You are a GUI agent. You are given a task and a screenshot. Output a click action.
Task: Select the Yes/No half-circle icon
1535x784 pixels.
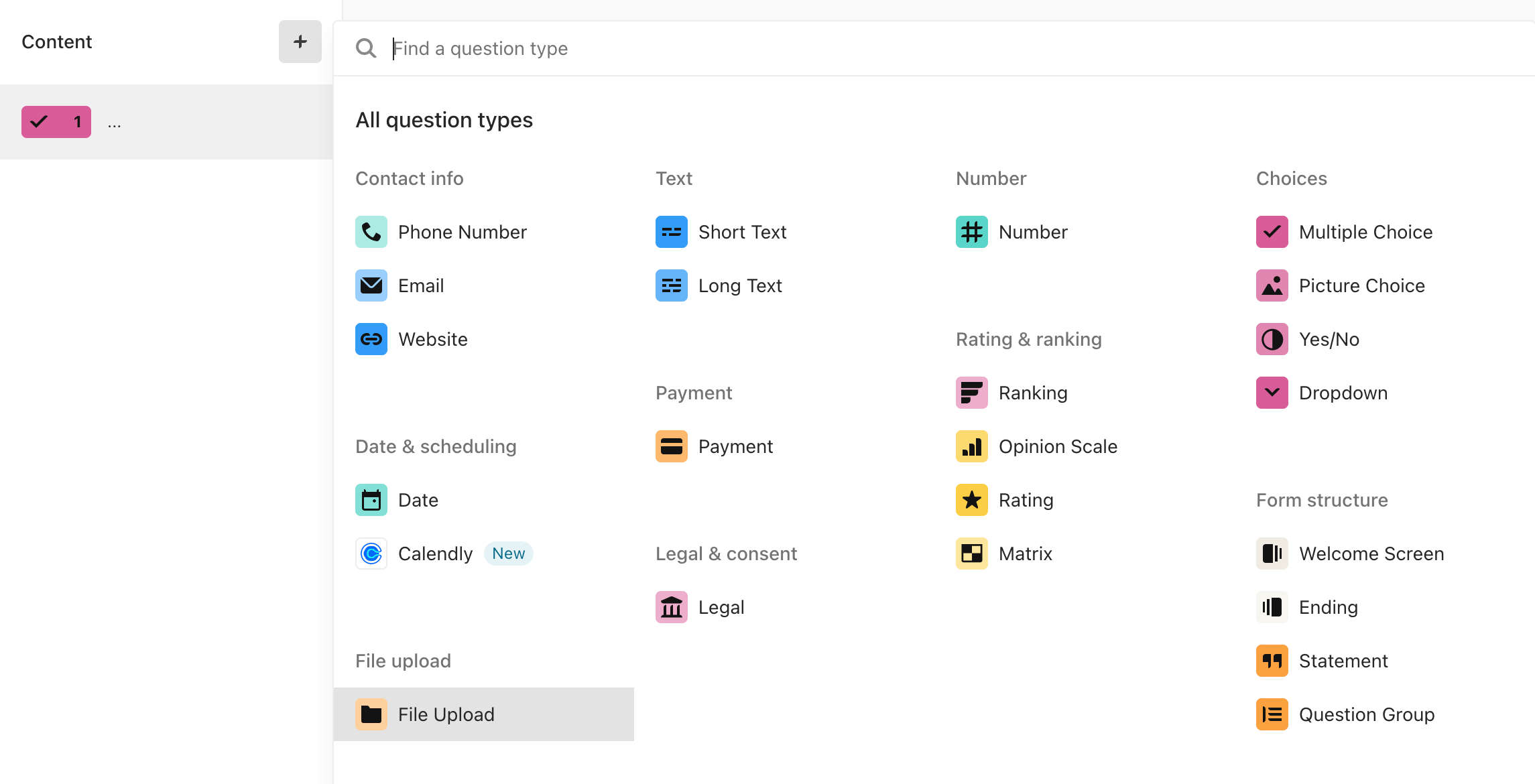point(1272,339)
